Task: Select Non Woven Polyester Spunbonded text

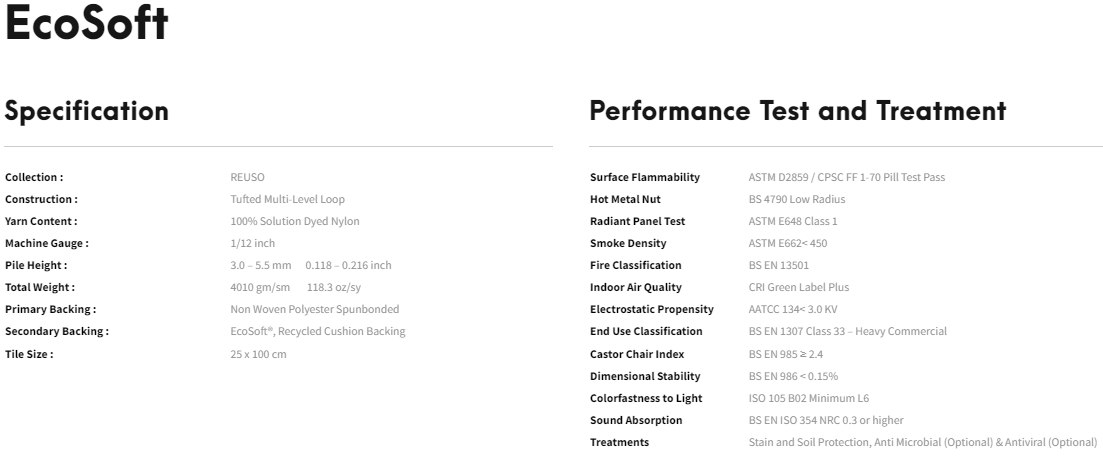Action: coord(314,309)
